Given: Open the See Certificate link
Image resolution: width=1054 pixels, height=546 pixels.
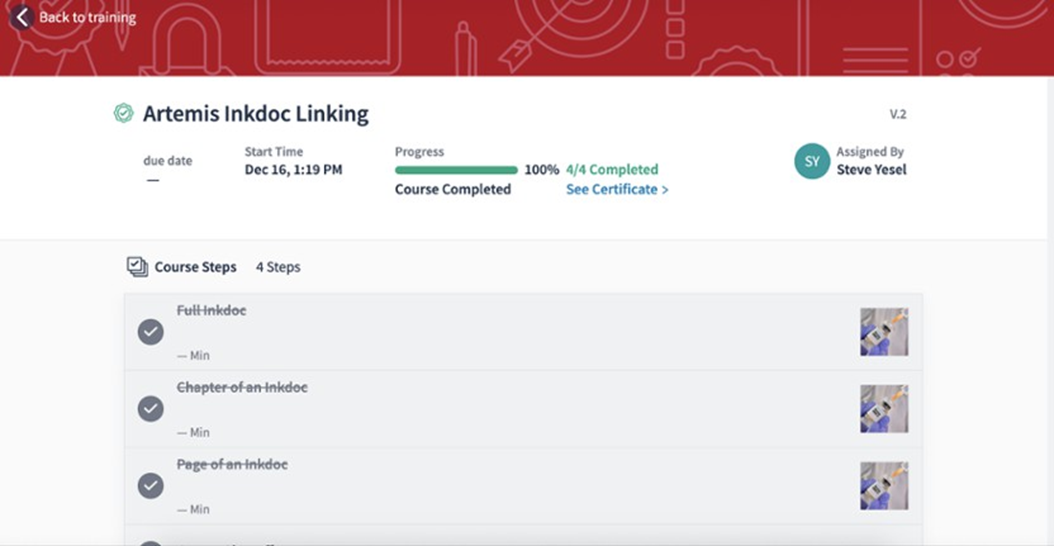Looking at the screenshot, I should coord(616,189).
